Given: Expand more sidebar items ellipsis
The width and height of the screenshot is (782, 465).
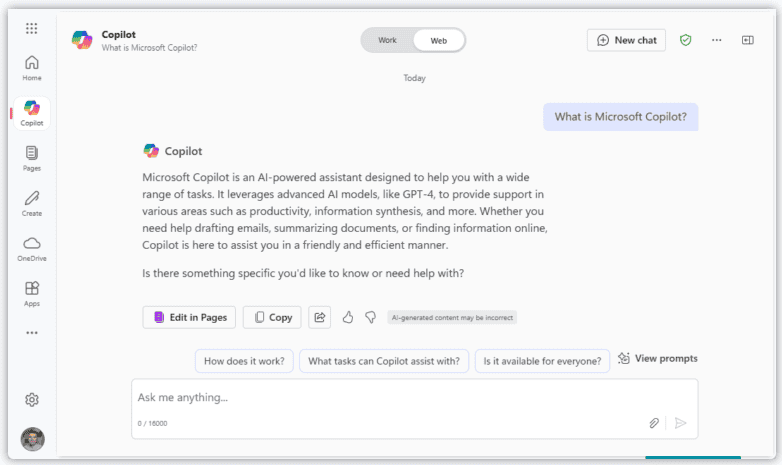Looking at the screenshot, I should pos(32,333).
